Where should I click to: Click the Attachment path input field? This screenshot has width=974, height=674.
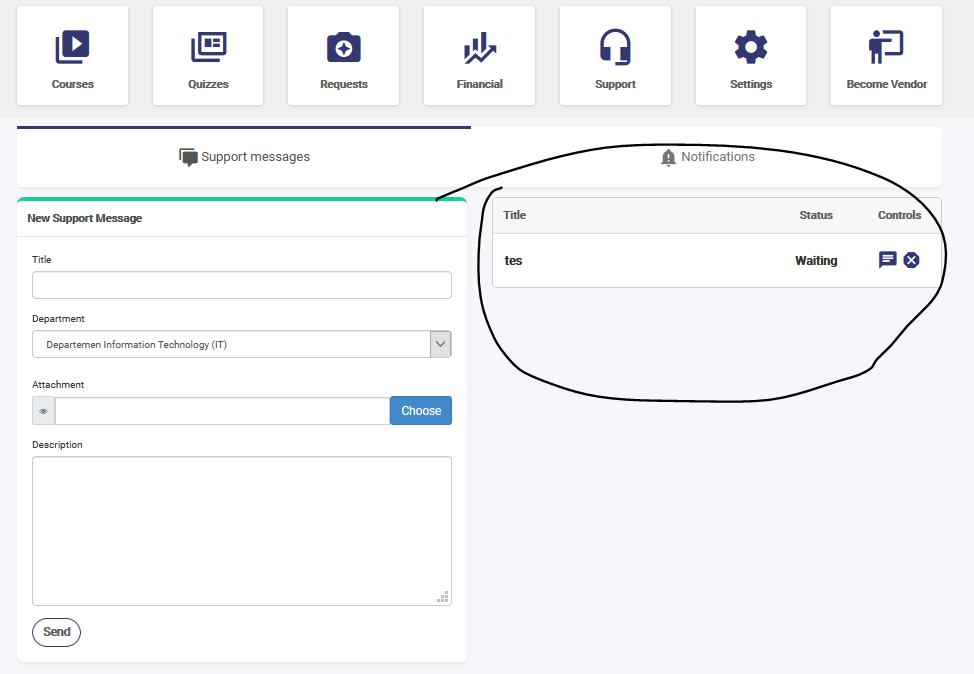(x=222, y=411)
